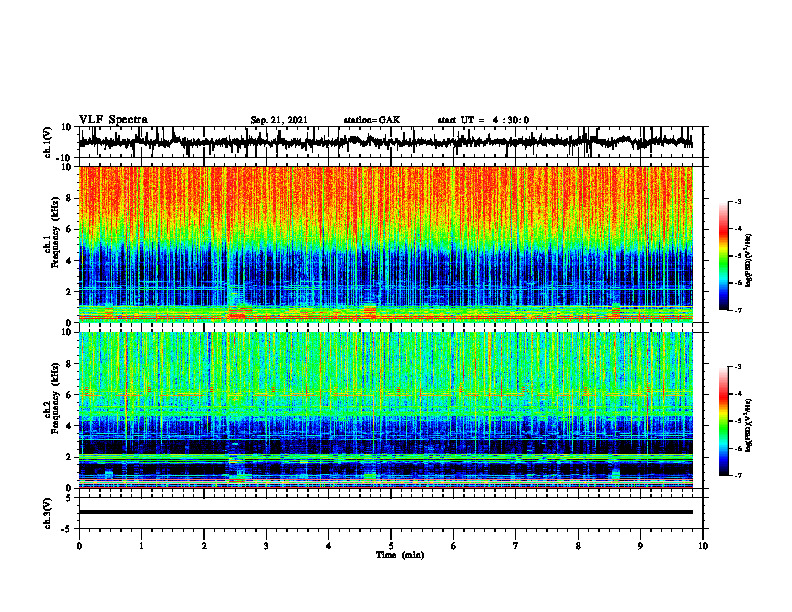
Task: Click the 'Time (min)' axis label
Action: (400, 555)
